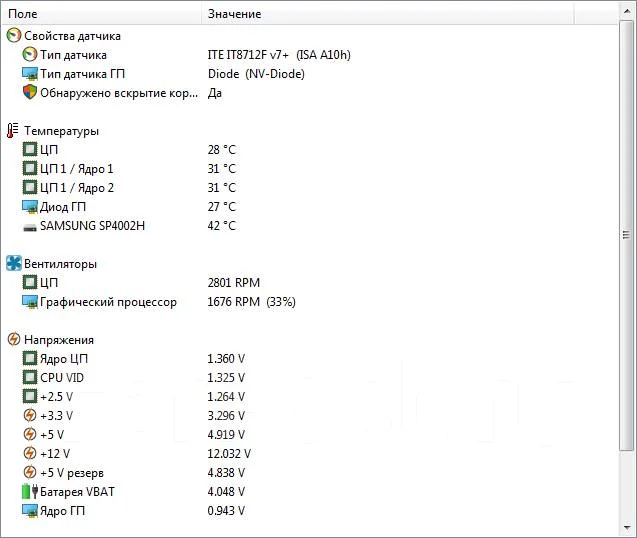Click the chip icon beside ЦП fan row

30,282
